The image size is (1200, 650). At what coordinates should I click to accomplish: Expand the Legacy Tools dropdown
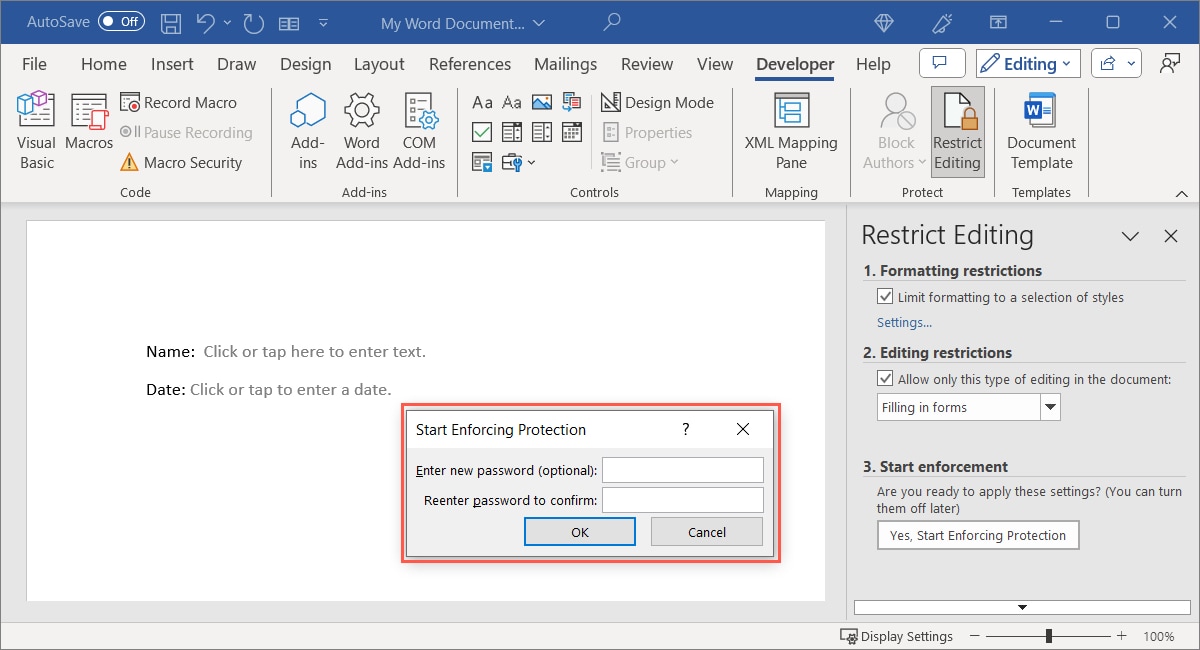tap(531, 162)
